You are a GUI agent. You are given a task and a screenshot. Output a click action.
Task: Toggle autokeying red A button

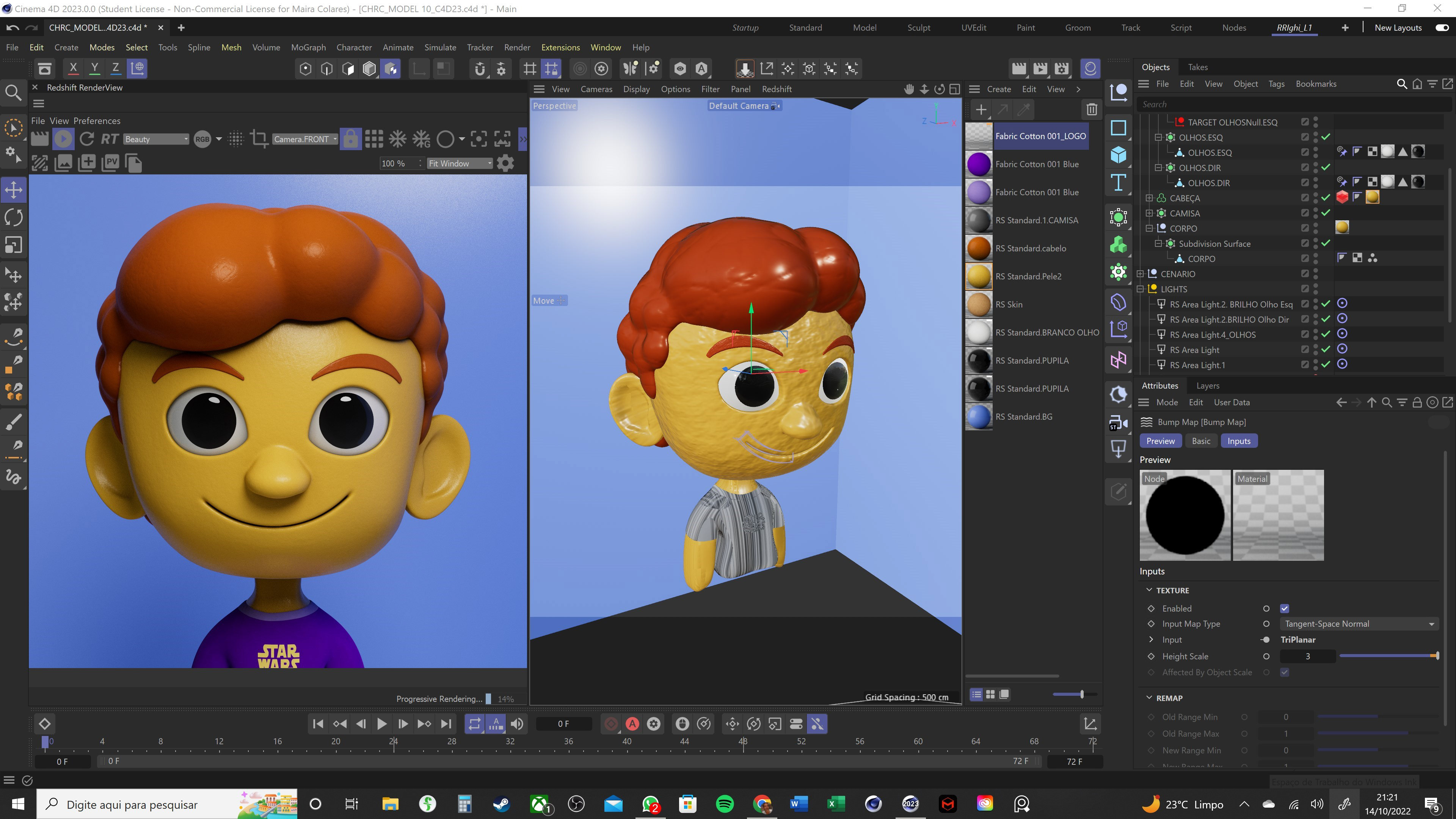tap(632, 724)
